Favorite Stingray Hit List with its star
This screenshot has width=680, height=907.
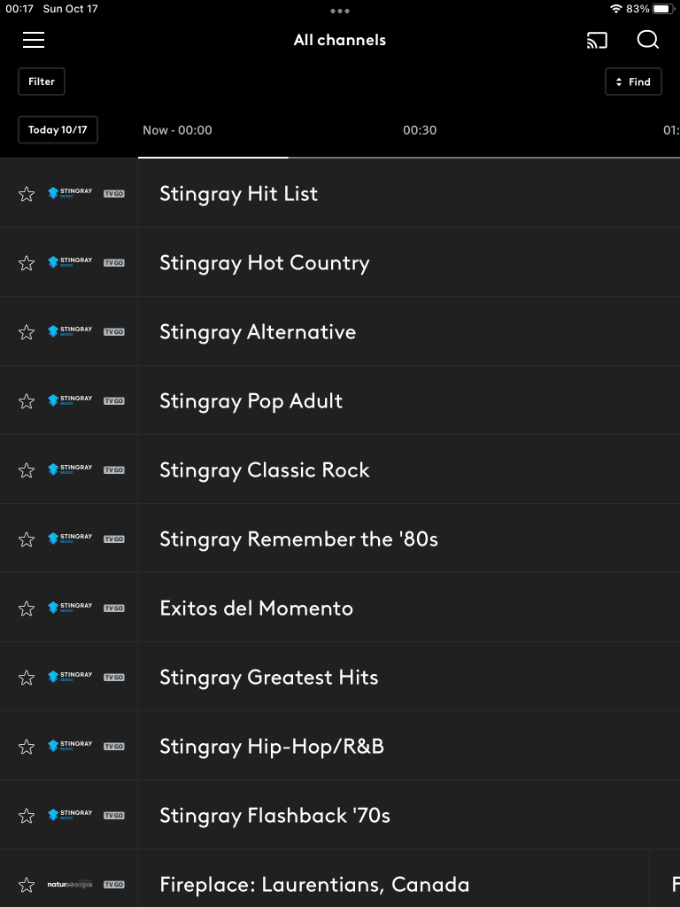27,194
